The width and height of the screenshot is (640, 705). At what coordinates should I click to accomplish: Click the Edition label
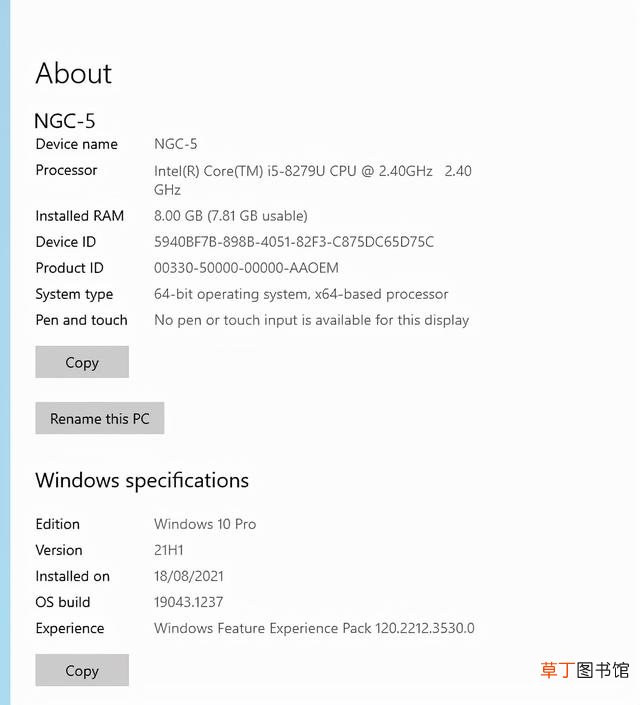click(58, 524)
